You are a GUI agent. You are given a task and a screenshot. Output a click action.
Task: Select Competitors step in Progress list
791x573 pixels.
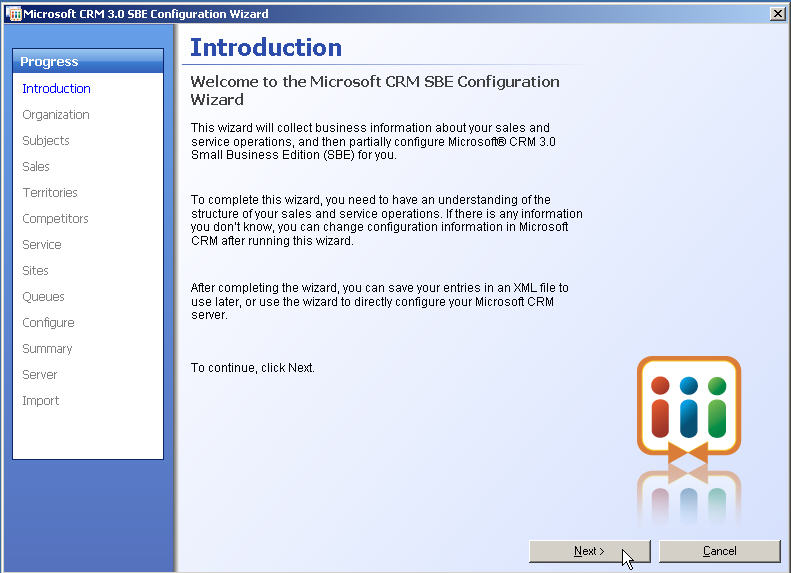coord(55,218)
